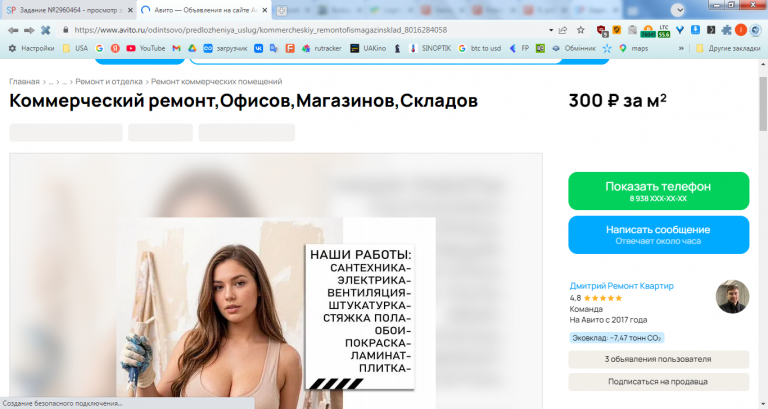Share this page using the share icon
The image size is (768, 409).
pyautogui.click(x=563, y=30)
